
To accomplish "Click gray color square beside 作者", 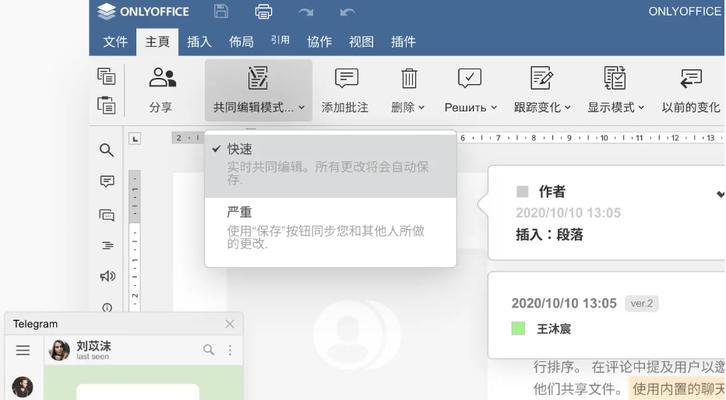I will pyautogui.click(x=522, y=191).
